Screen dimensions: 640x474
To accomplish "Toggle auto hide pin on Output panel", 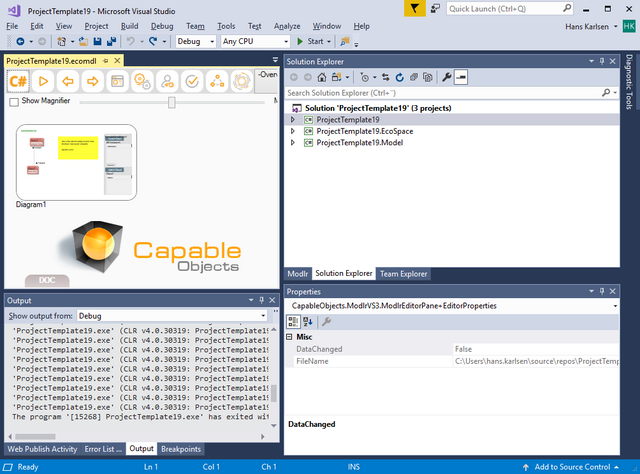I will (x=262, y=300).
